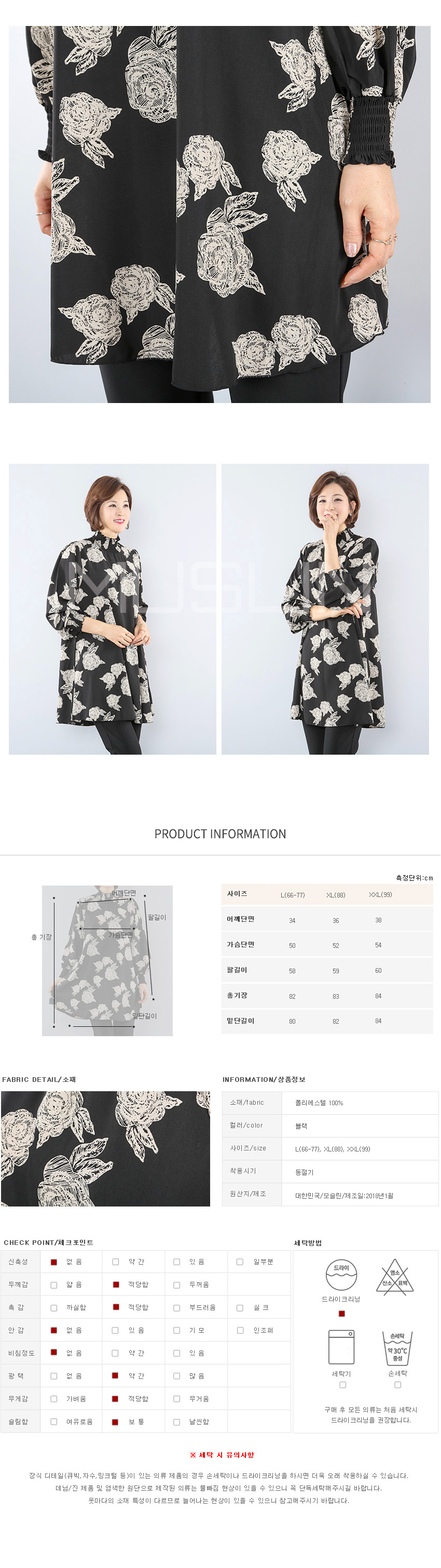The width and height of the screenshot is (441, 1568).
Task: Open the fabric detail rose pattern image
Action: 105,1149
